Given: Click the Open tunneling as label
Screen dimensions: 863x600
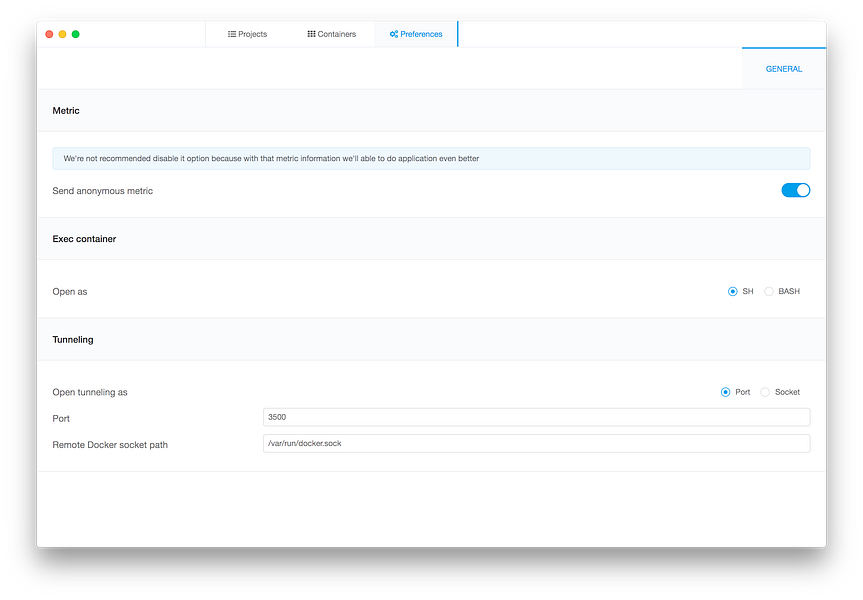Looking at the screenshot, I should (x=90, y=392).
